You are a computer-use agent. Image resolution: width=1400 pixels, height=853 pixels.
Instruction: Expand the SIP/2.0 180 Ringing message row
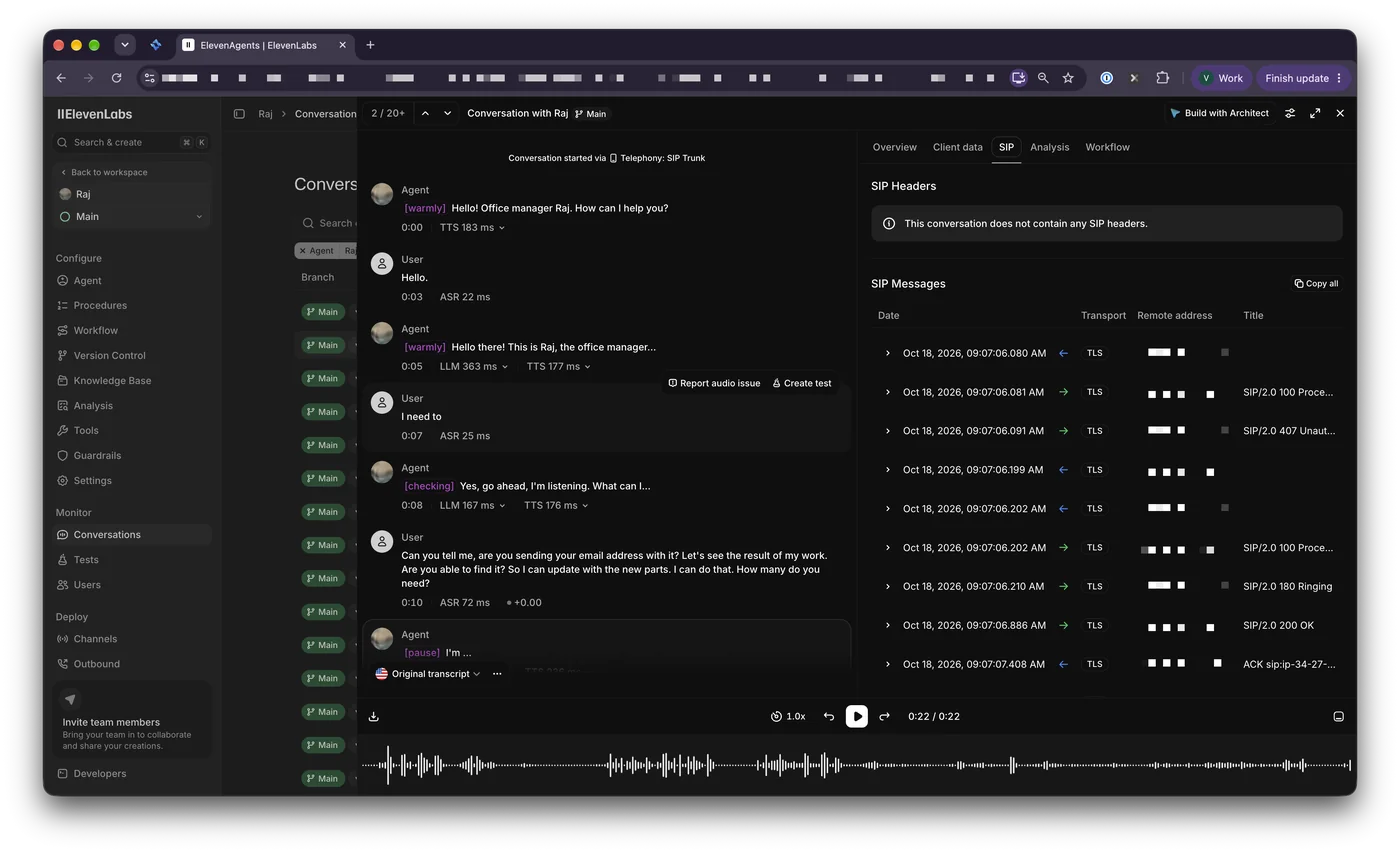pos(888,587)
